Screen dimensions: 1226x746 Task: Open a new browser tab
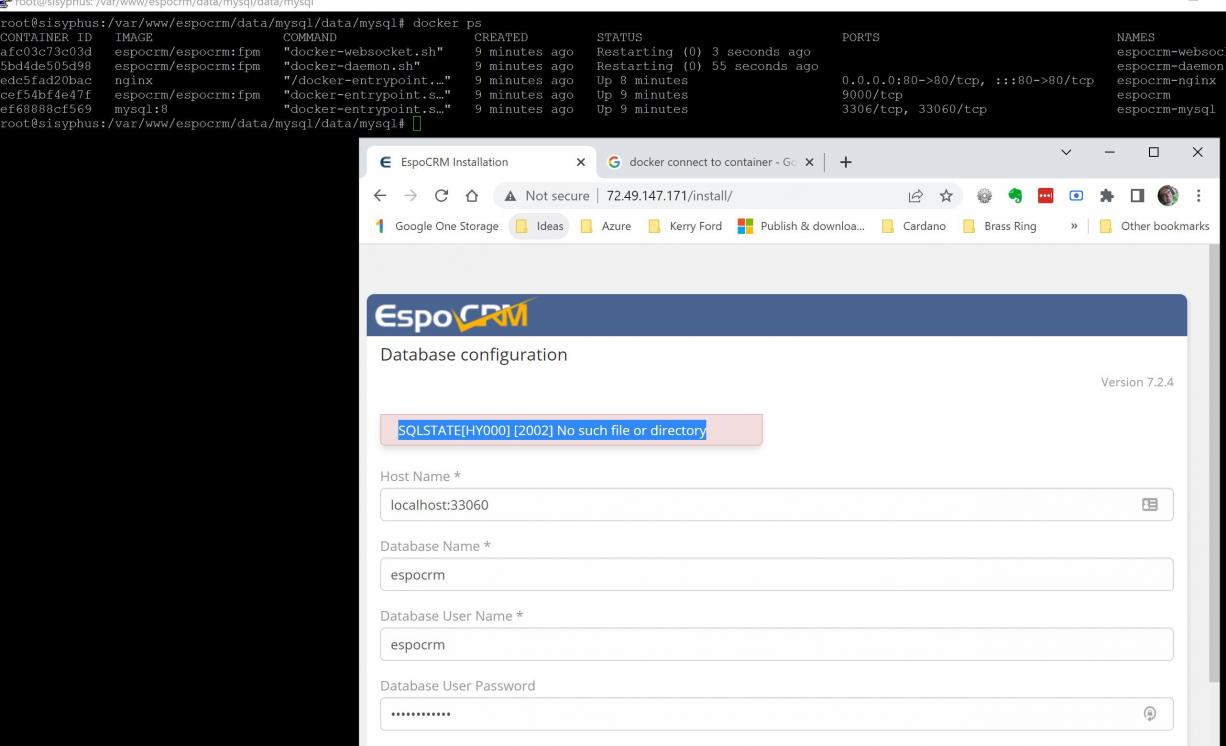click(x=845, y=162)
